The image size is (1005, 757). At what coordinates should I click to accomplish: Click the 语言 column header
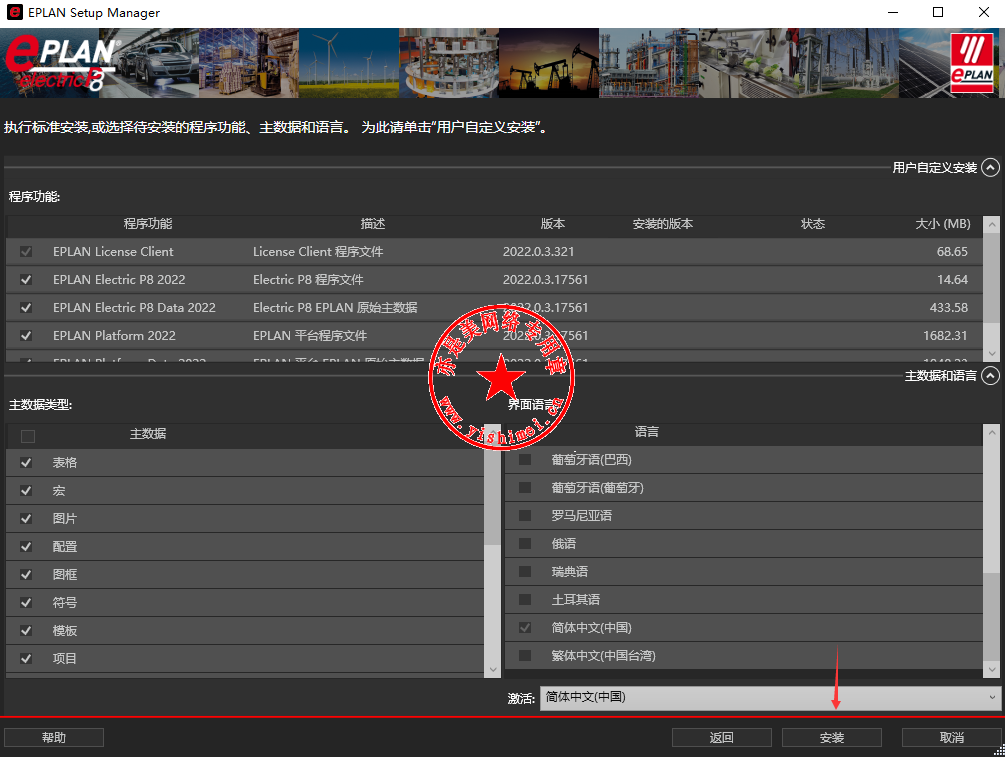click(x=647, y=432)
